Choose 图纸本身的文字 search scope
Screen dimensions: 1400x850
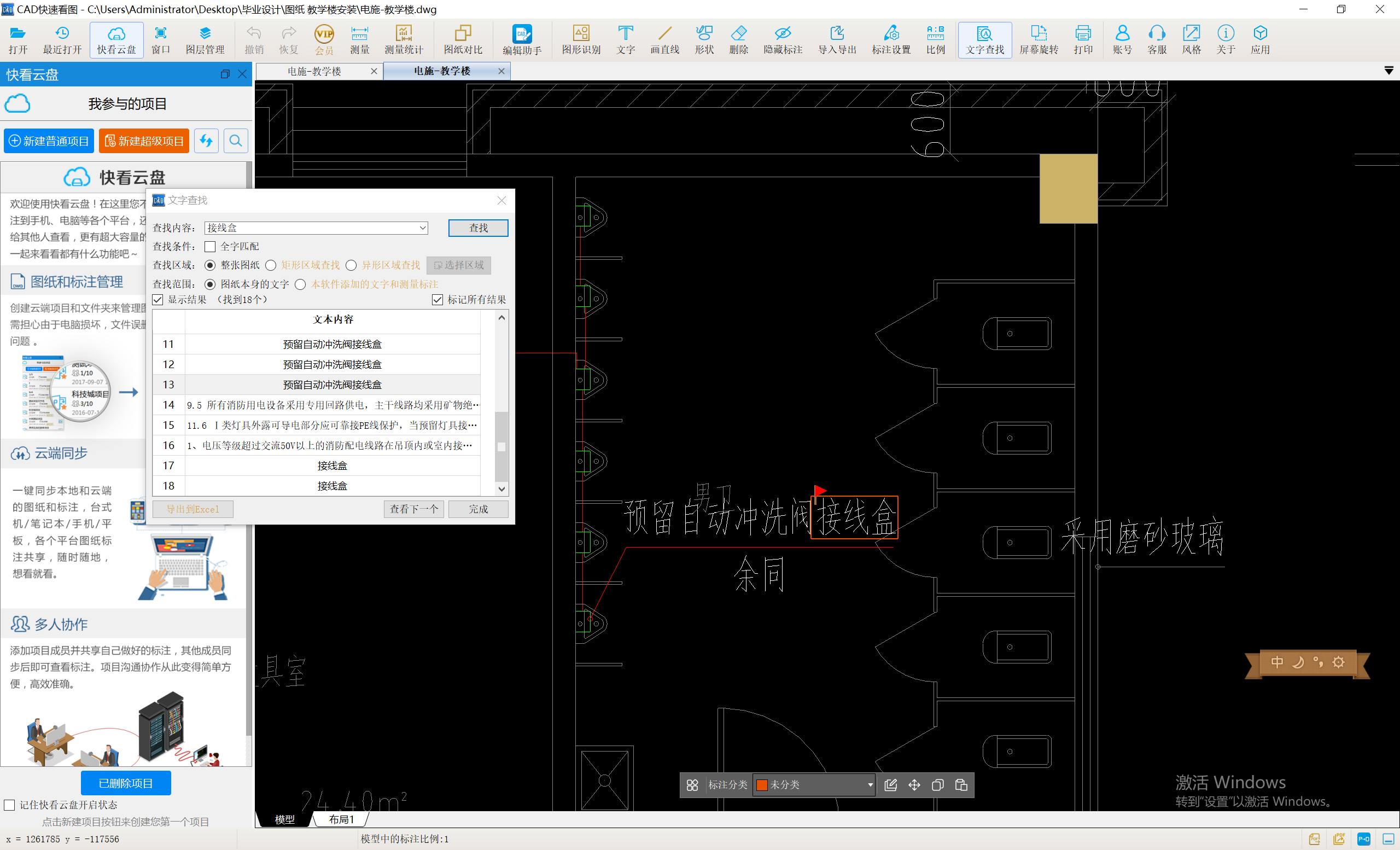tap(210, 284)
